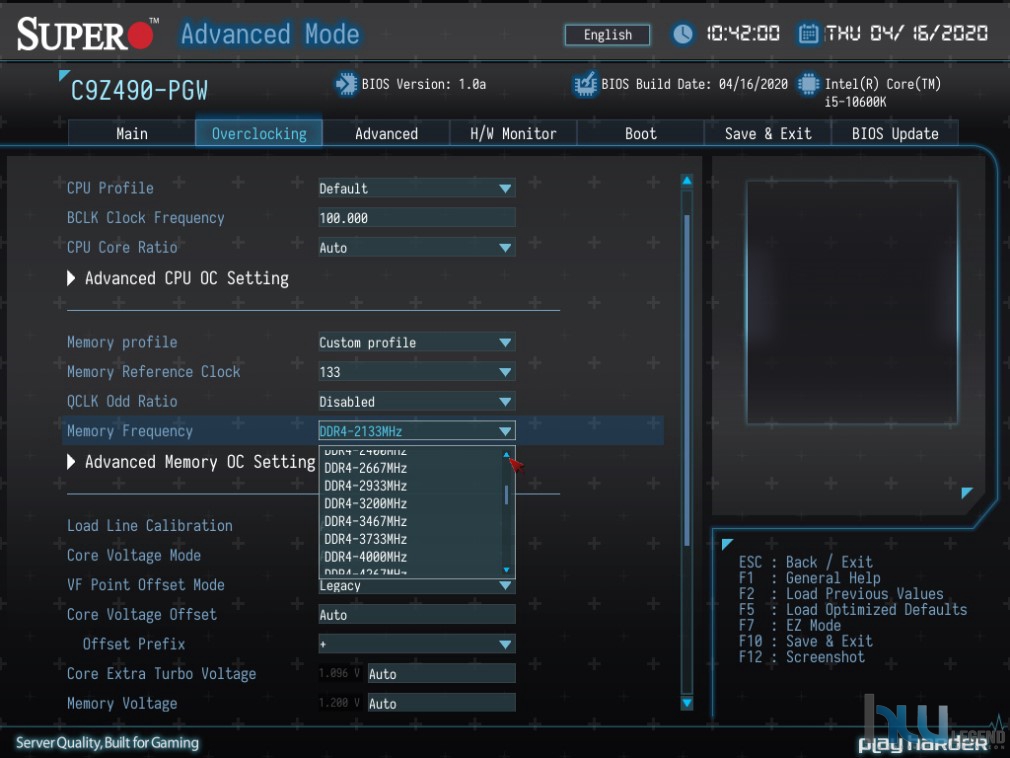
Task: Click the CPU Profile label
Action: tap(110, 188)
